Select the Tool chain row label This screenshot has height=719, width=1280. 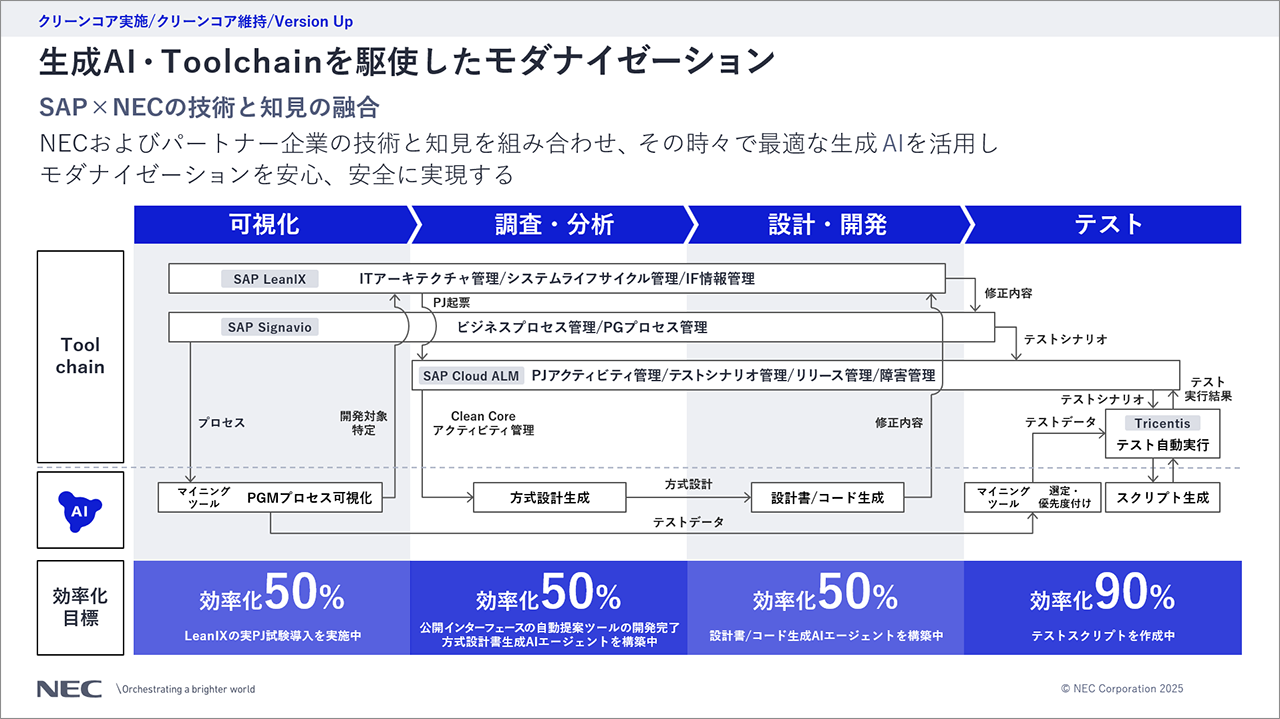point(80,356)
